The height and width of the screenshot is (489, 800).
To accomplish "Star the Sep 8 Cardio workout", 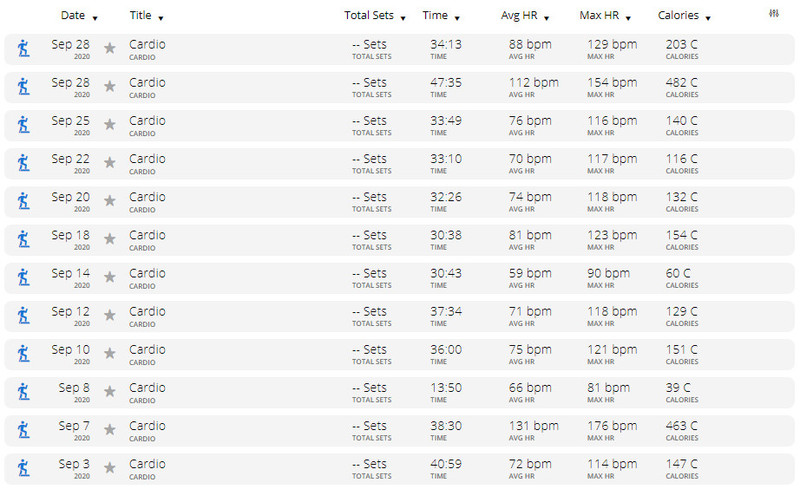I will click(x=110, y=392).
